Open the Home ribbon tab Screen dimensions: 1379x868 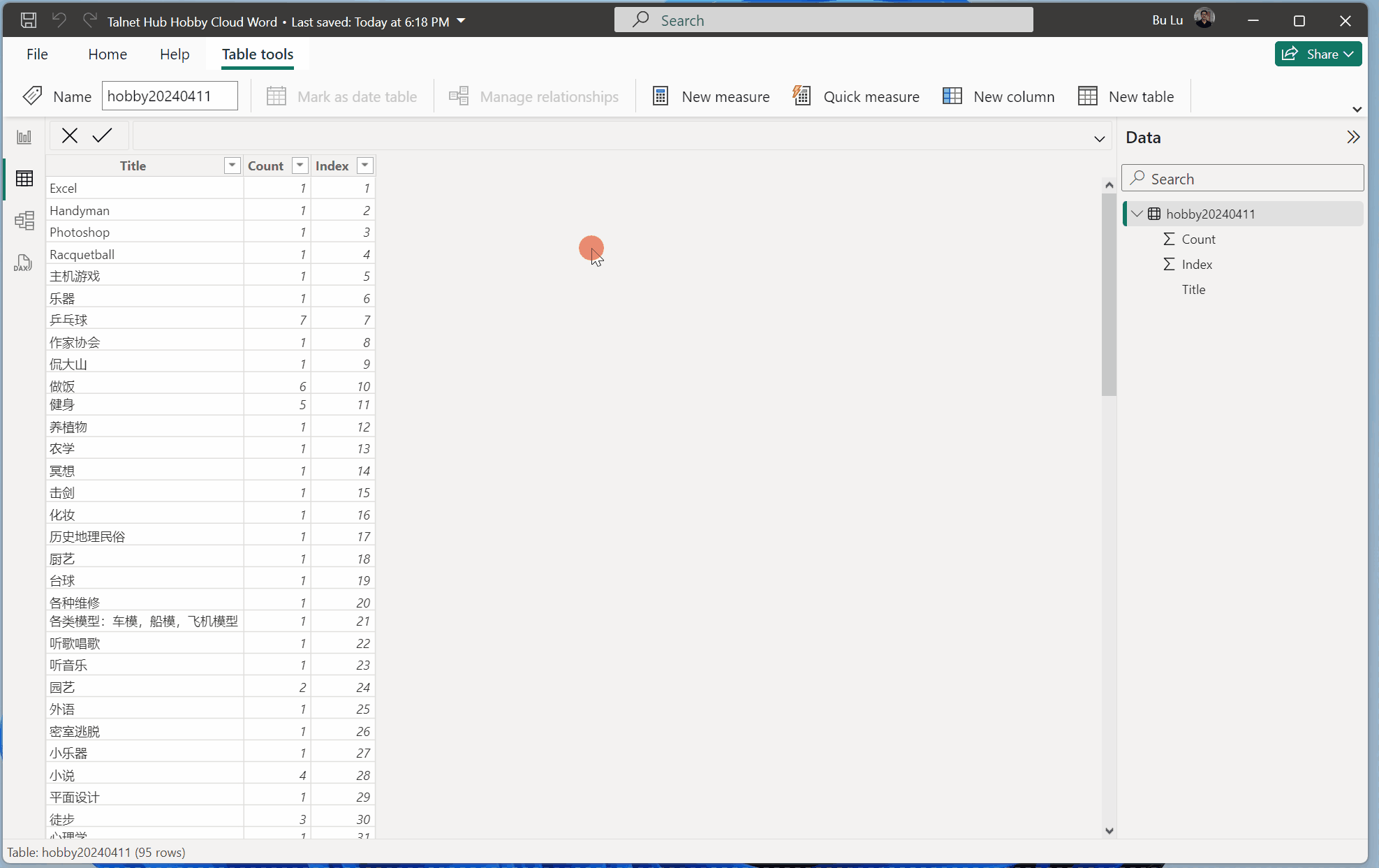pyautogui.click(x=108, y=54)
